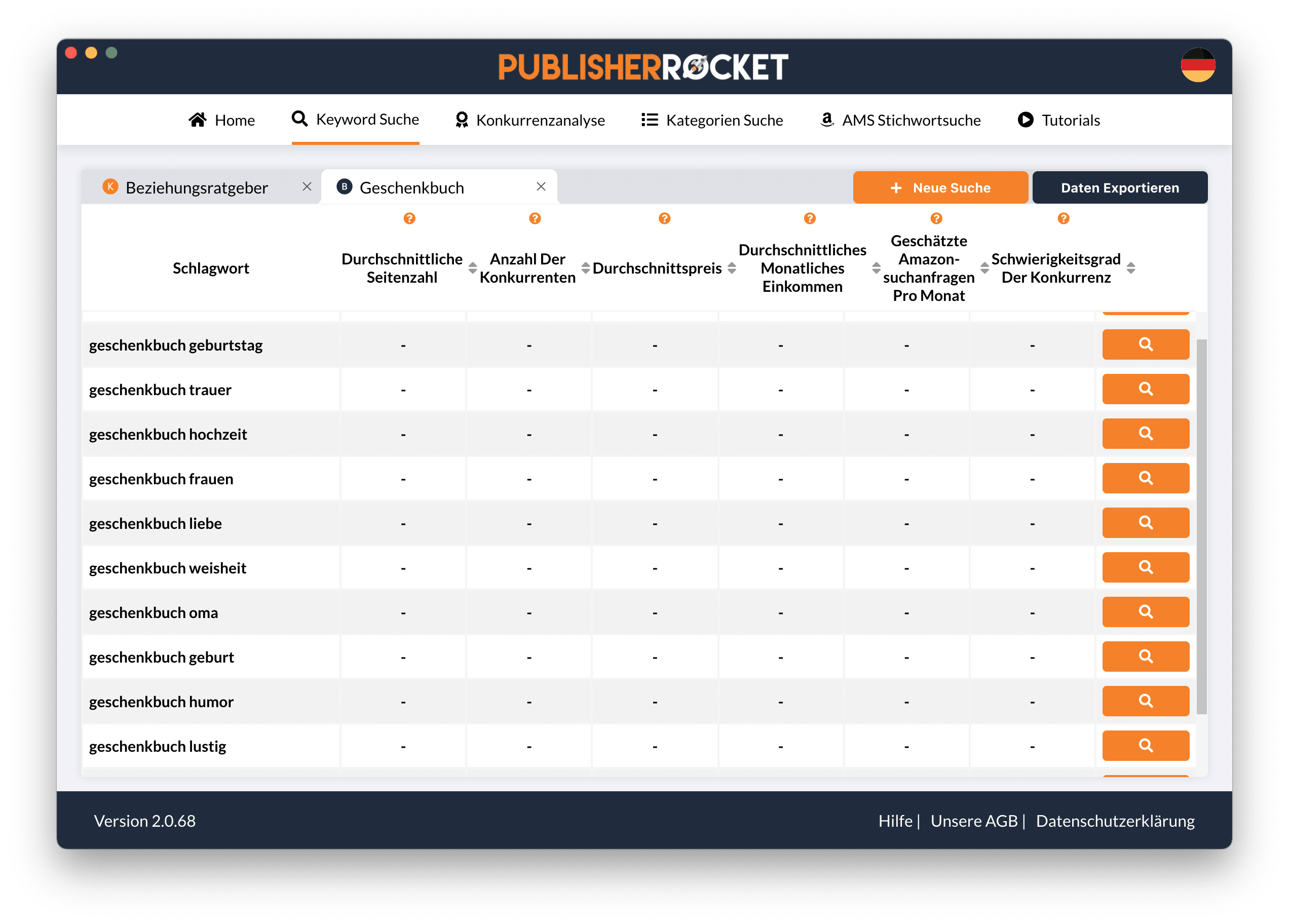1289x924 pixels.
Task: Click the Version 2.0.68 label
Action: (144, 821)
